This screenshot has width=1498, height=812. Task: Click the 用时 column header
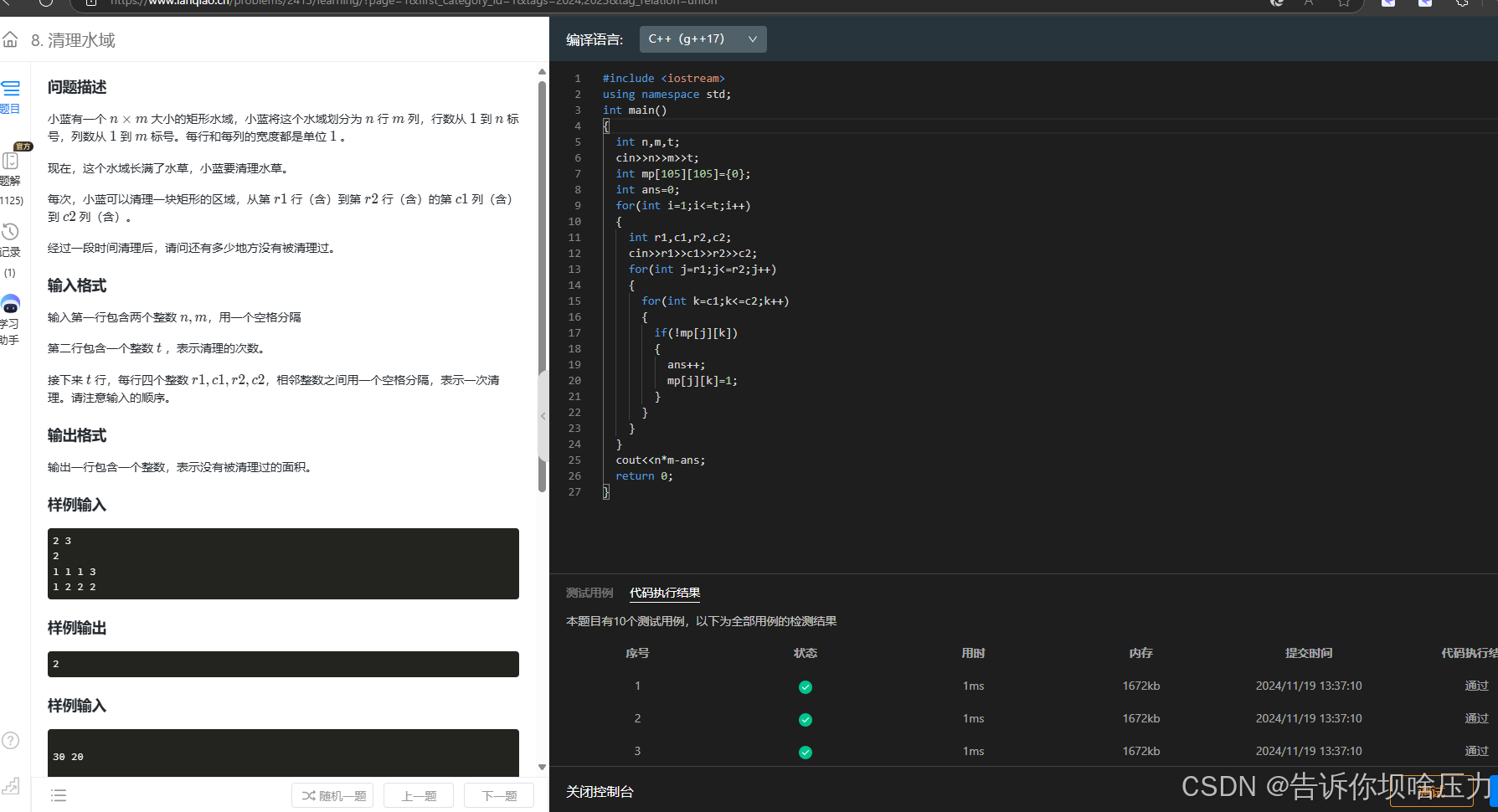pyautogui.click(x=973, y=653)
